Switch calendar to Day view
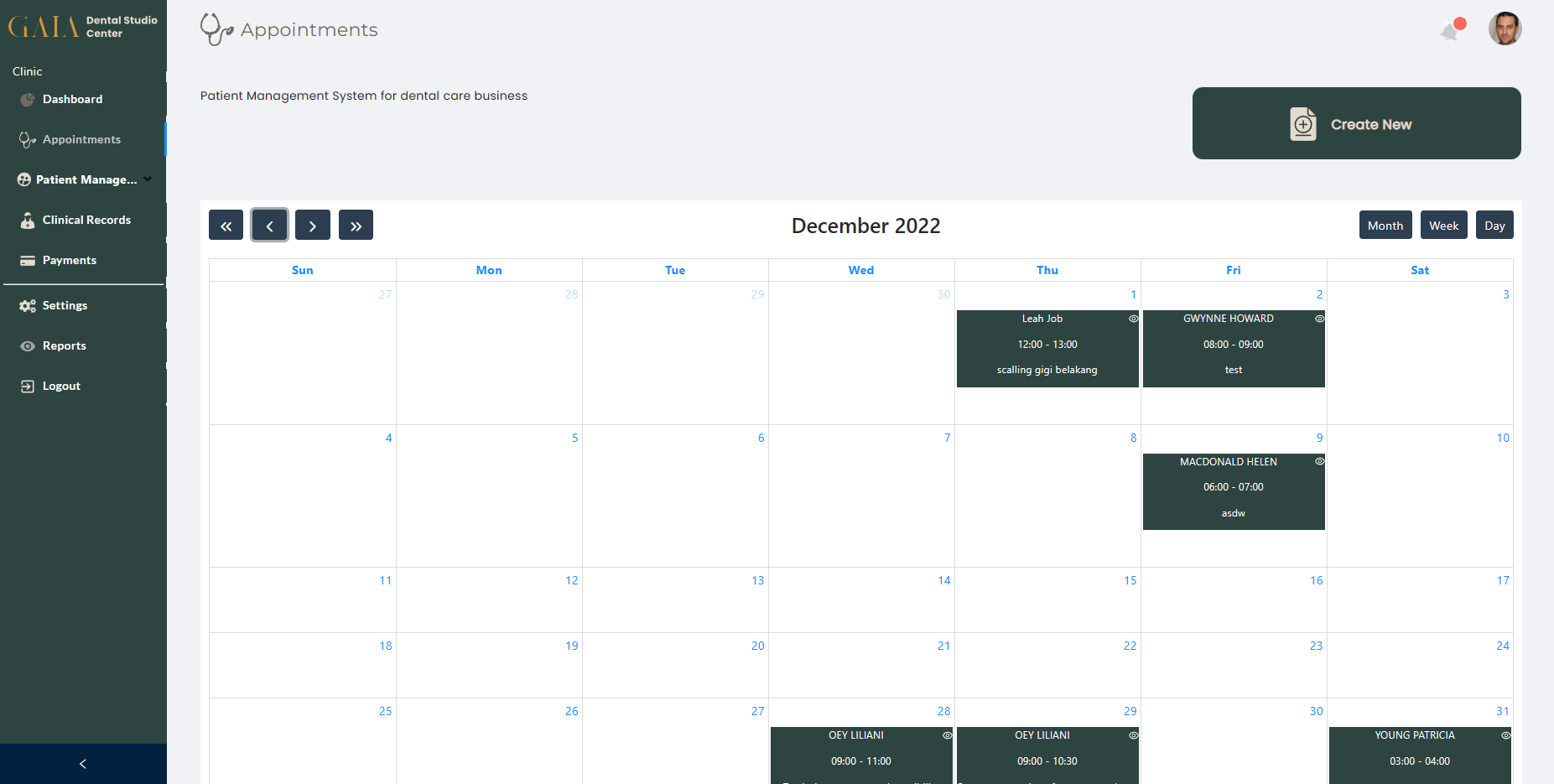Image resolution: width=1554 pixels, height=784 pixels. (1494, 225)
